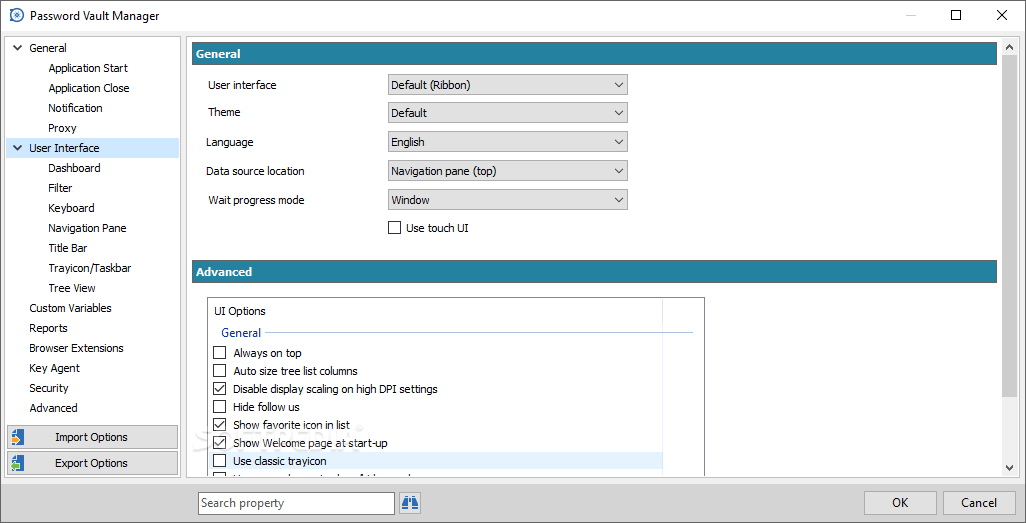Check the Always on top option

click(x=220, y=353)
